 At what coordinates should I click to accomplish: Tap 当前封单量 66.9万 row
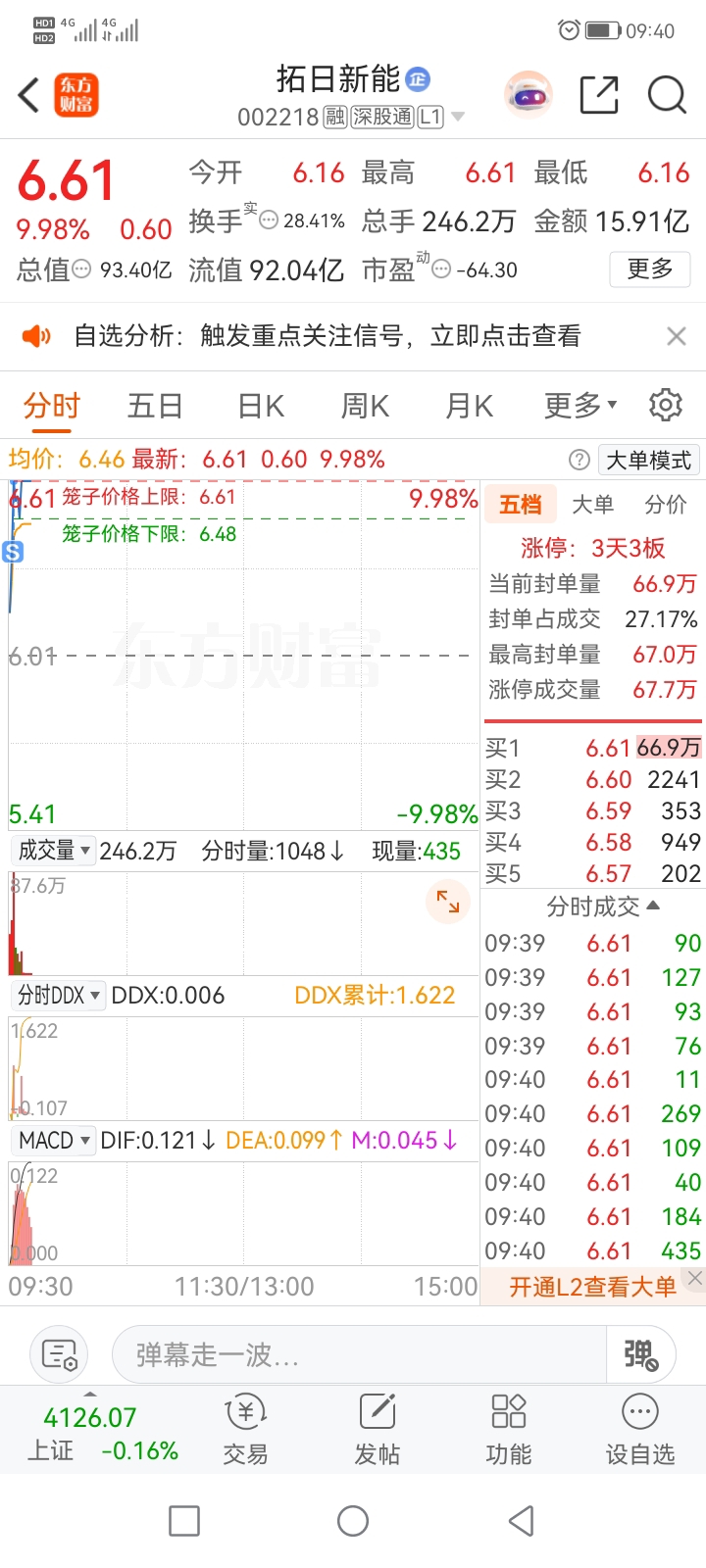[x=592, y=584]
